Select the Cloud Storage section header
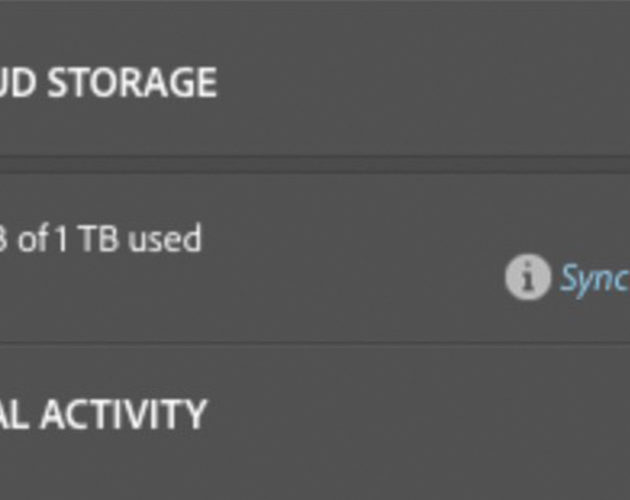630x500 pixels. 108,82
